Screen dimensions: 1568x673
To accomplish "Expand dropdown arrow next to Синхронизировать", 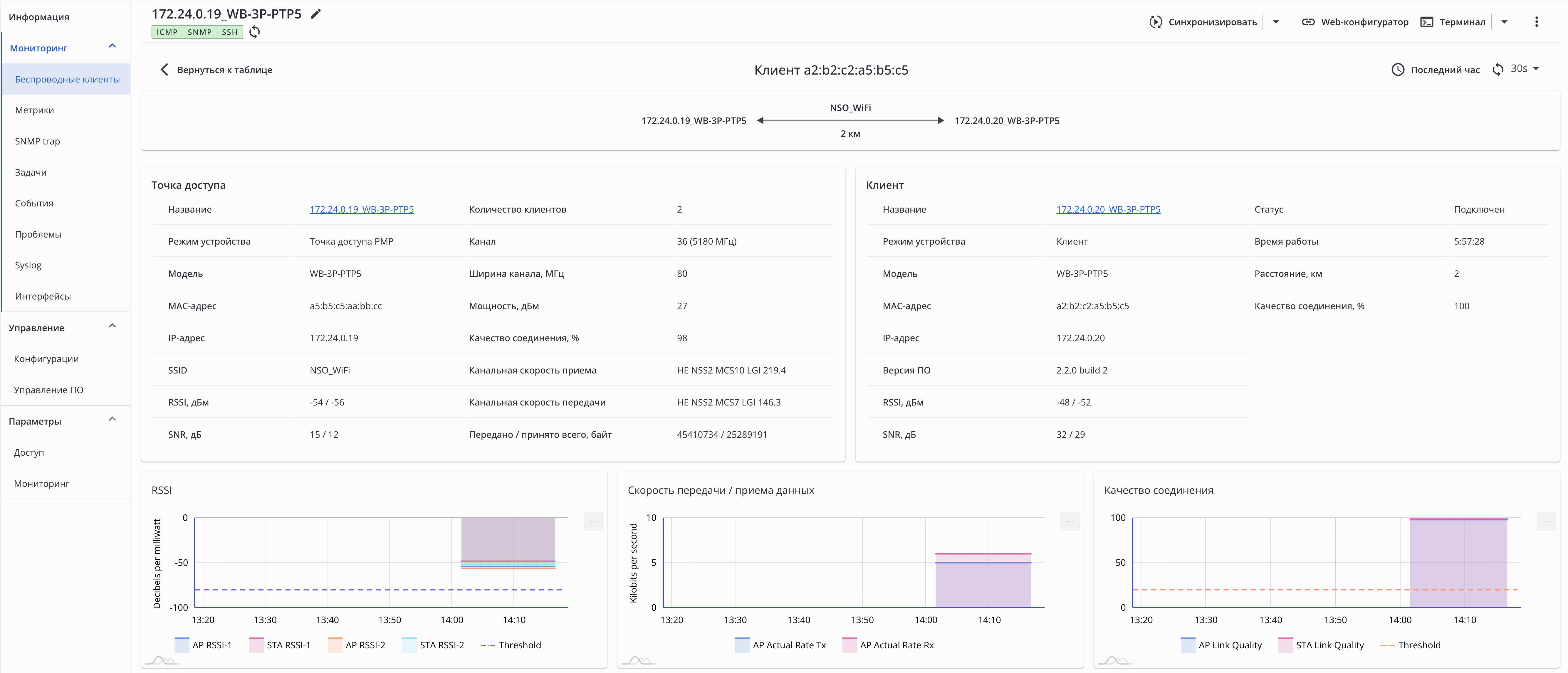I will coord(1276,22).
